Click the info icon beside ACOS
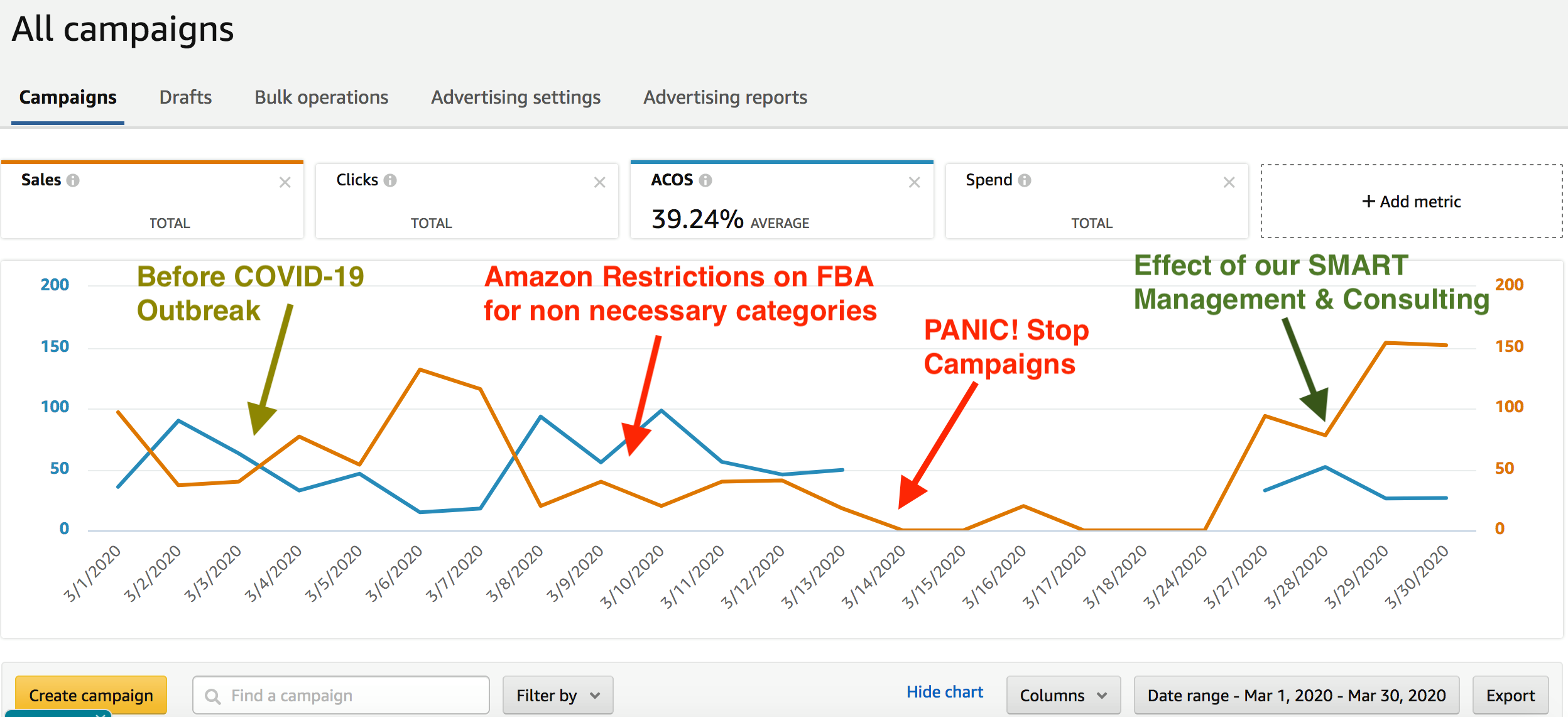 tap(705, 180)
